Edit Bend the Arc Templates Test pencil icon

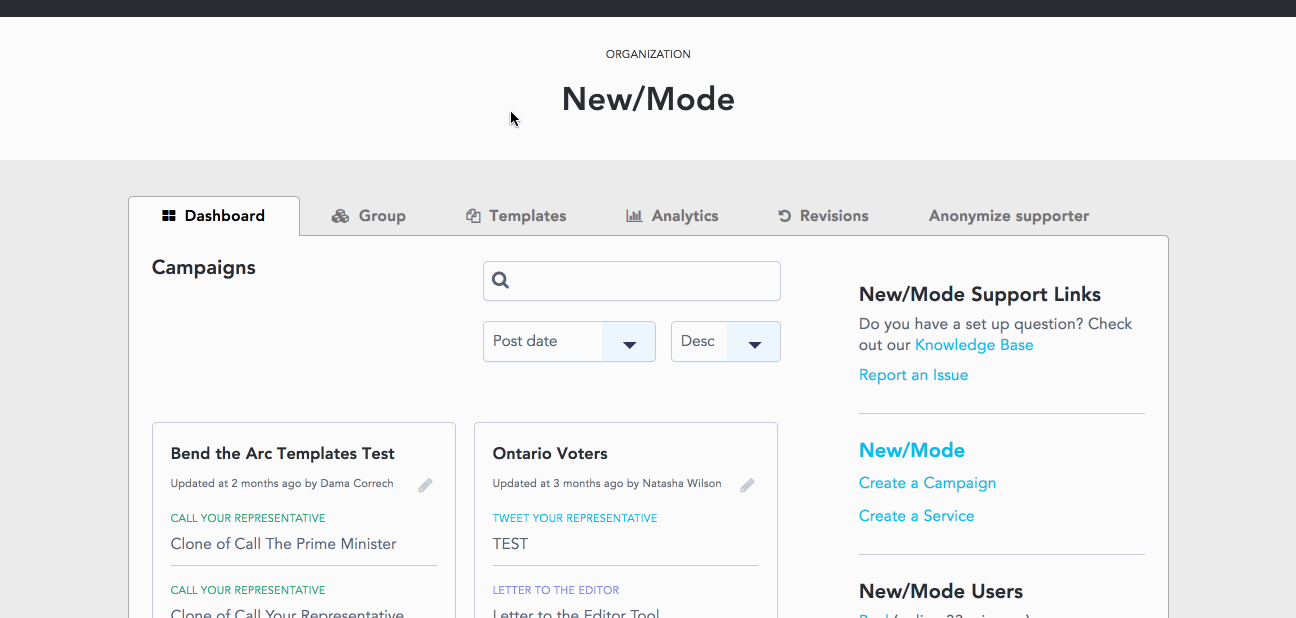425,485
